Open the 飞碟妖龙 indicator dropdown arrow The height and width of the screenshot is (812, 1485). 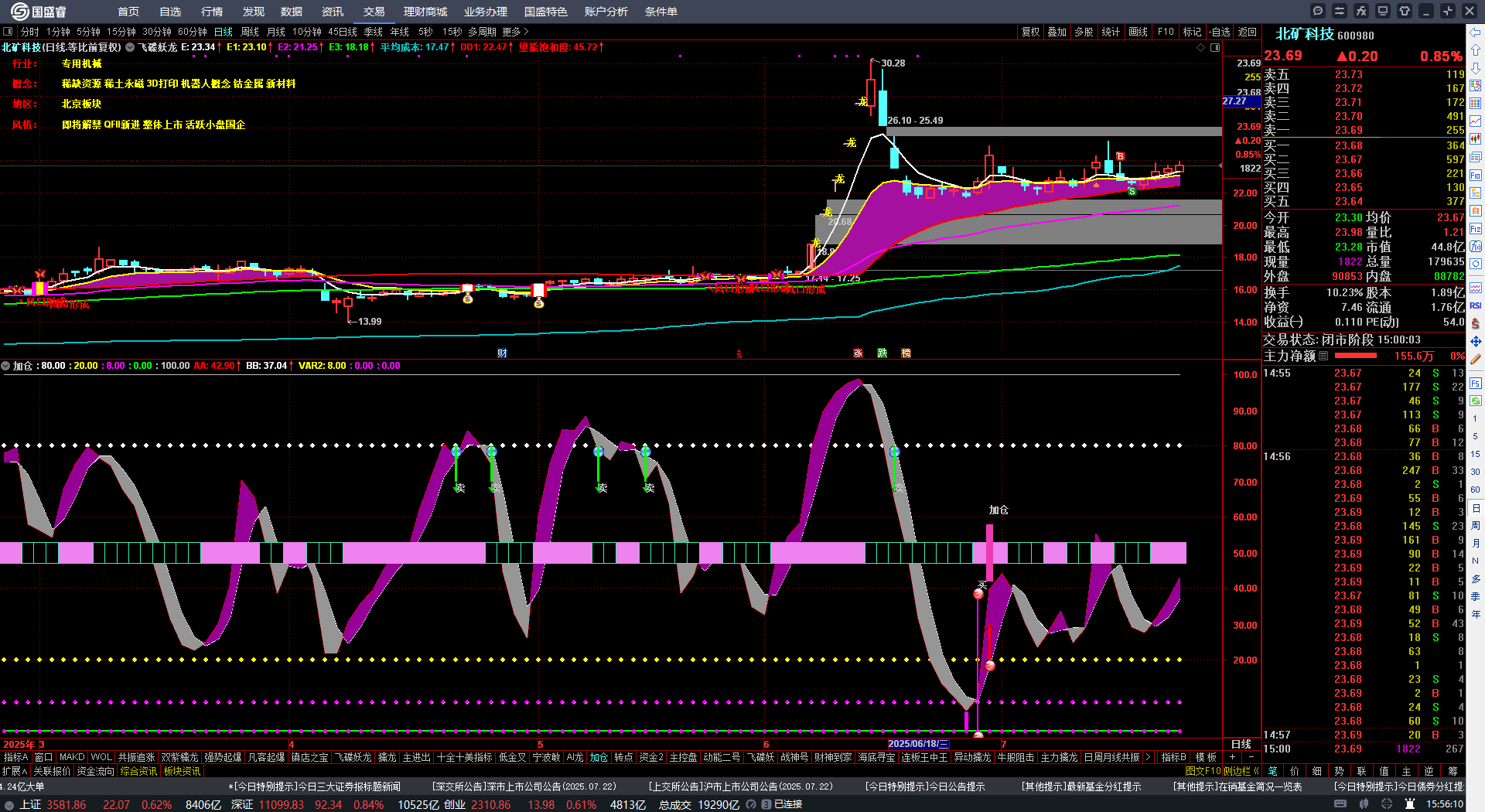coord(130,47)
